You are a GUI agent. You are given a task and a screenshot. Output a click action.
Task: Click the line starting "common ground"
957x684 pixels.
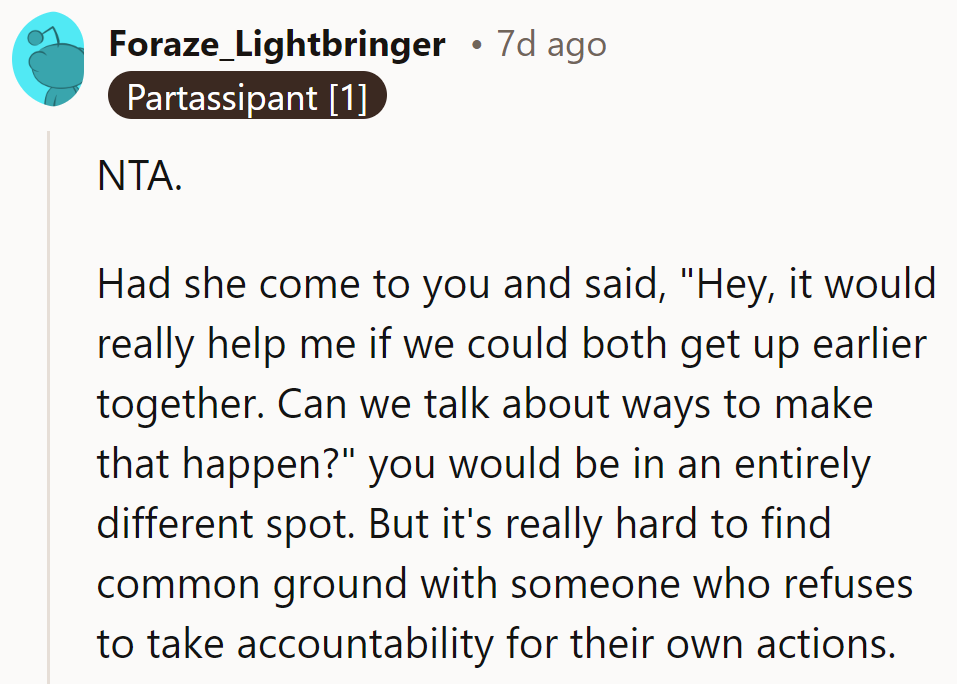(x=505, y=584)
